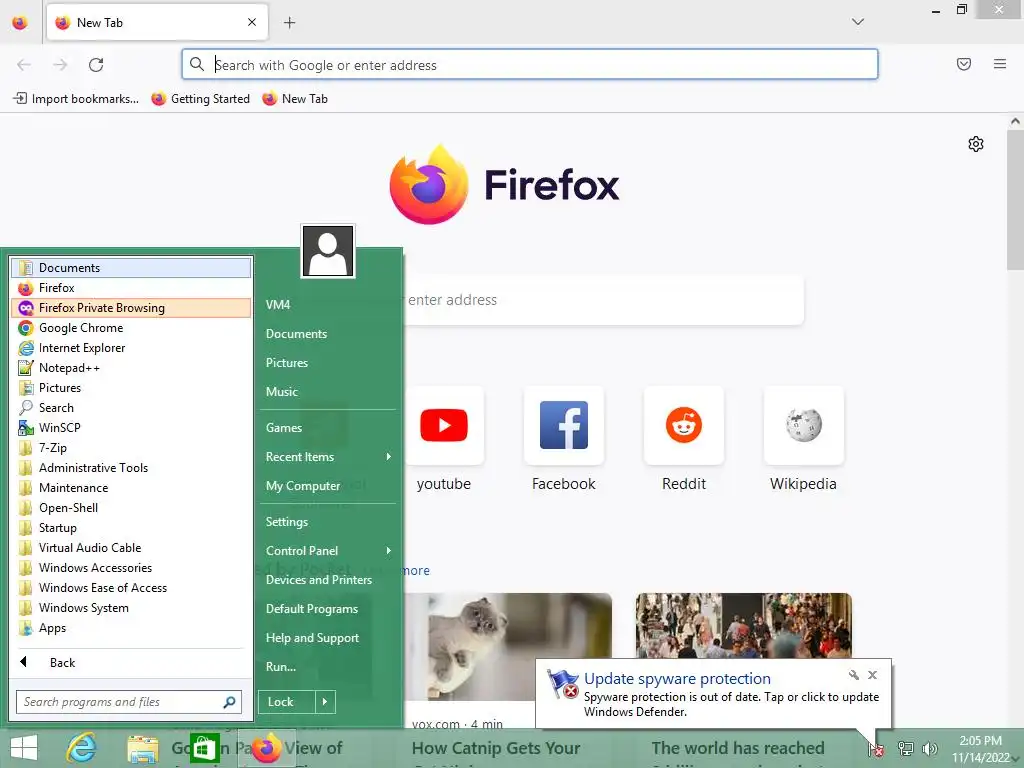
Task: Open Devices and Printers
Action: 328,580
